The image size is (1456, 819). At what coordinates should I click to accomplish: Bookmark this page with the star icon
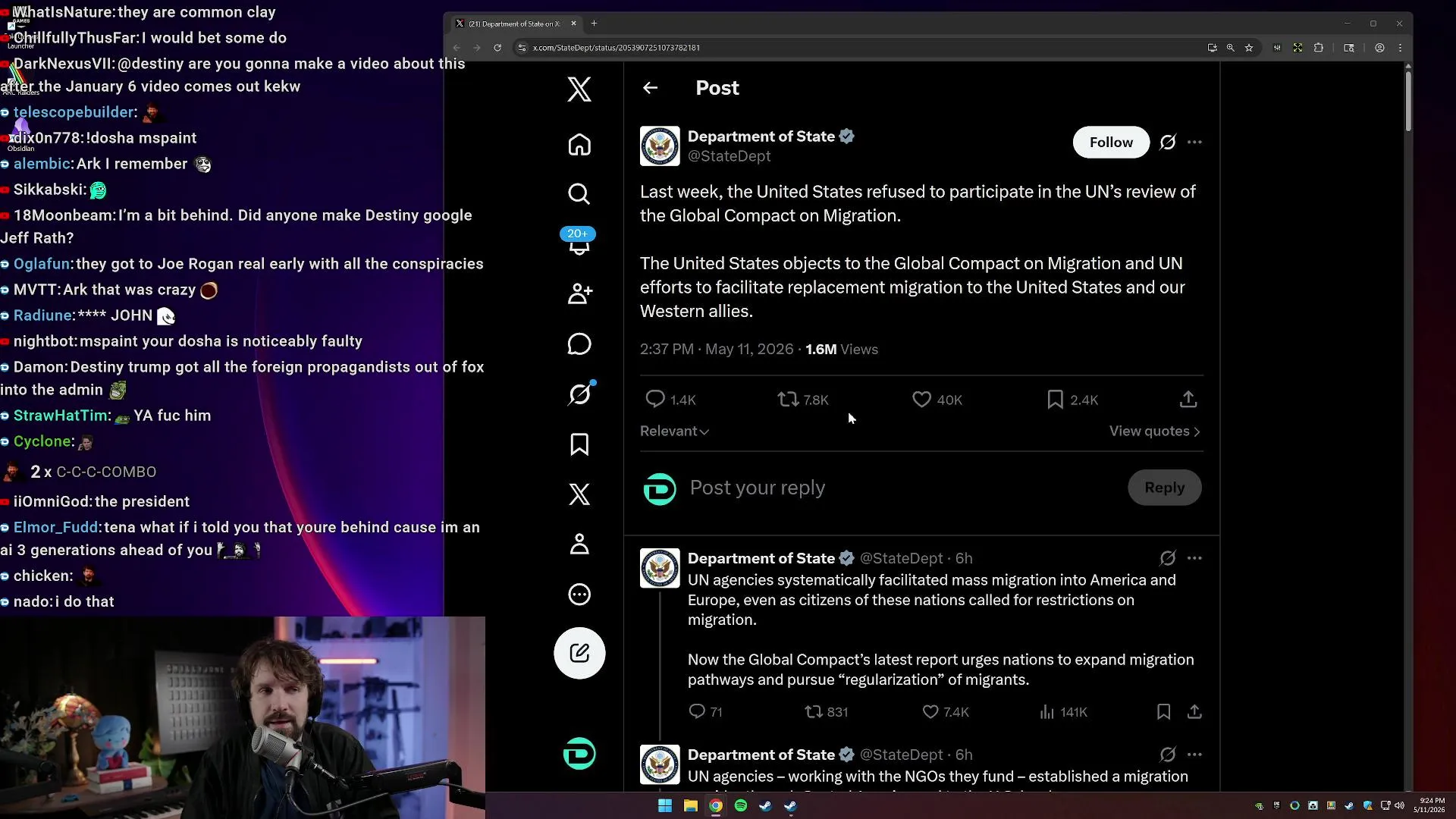(x=1249, y=48)
